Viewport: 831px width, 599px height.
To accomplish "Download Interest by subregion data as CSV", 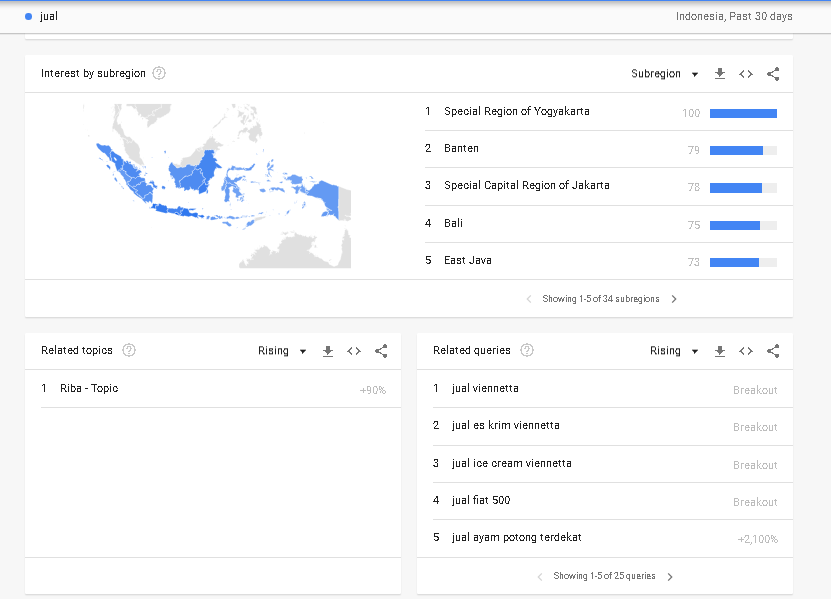I will [719, 73].
